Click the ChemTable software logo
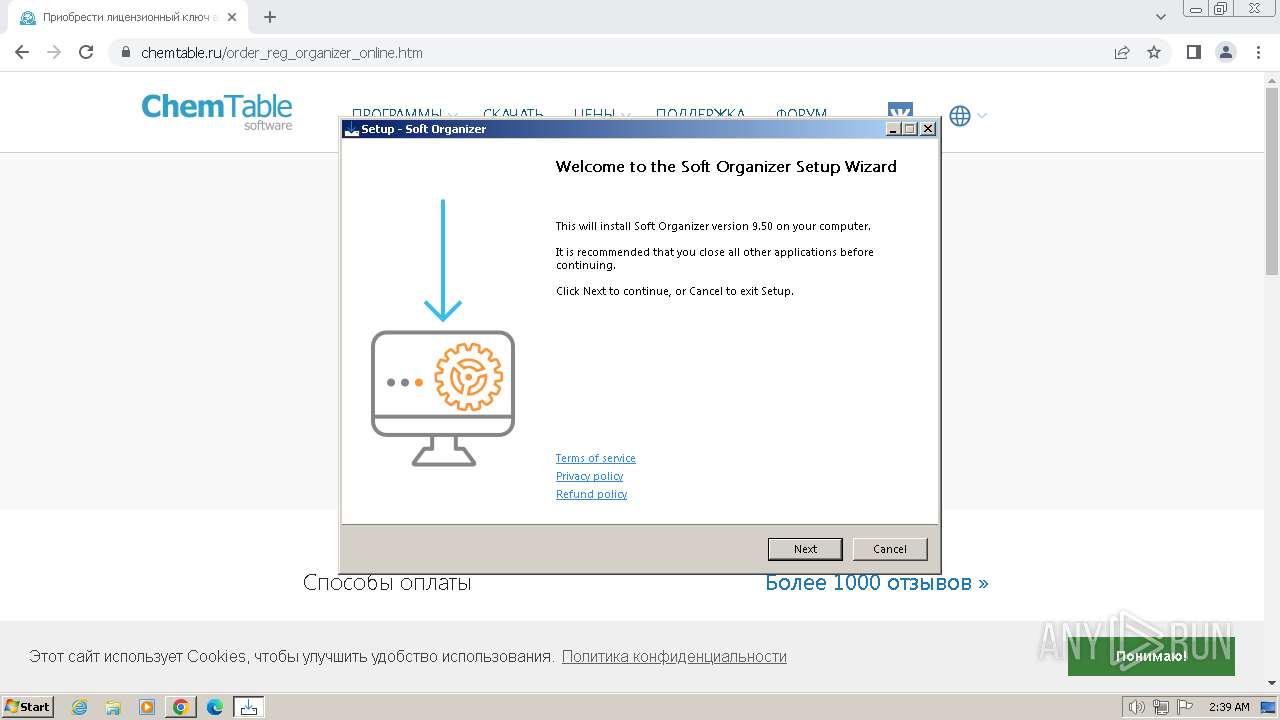 217,111
